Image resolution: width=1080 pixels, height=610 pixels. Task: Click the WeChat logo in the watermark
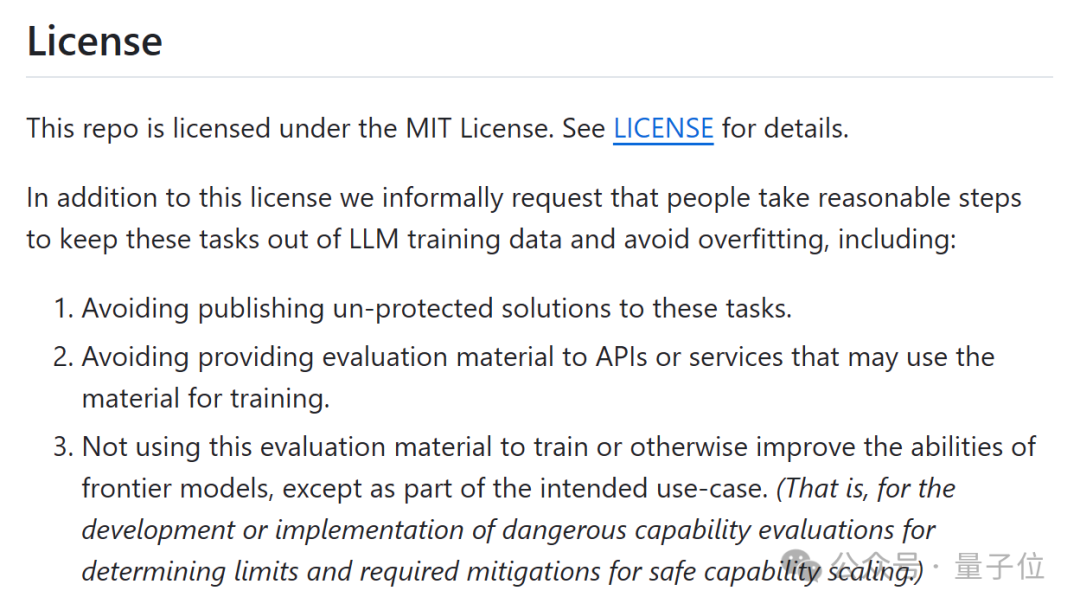click(x=801, y=566)
